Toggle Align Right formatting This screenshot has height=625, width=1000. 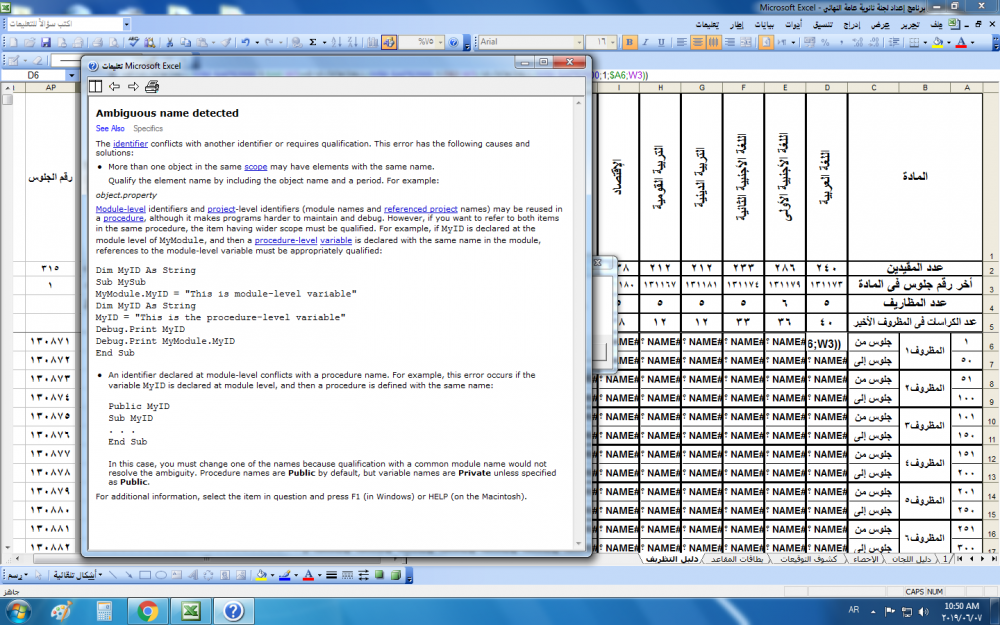click(730, 42)
